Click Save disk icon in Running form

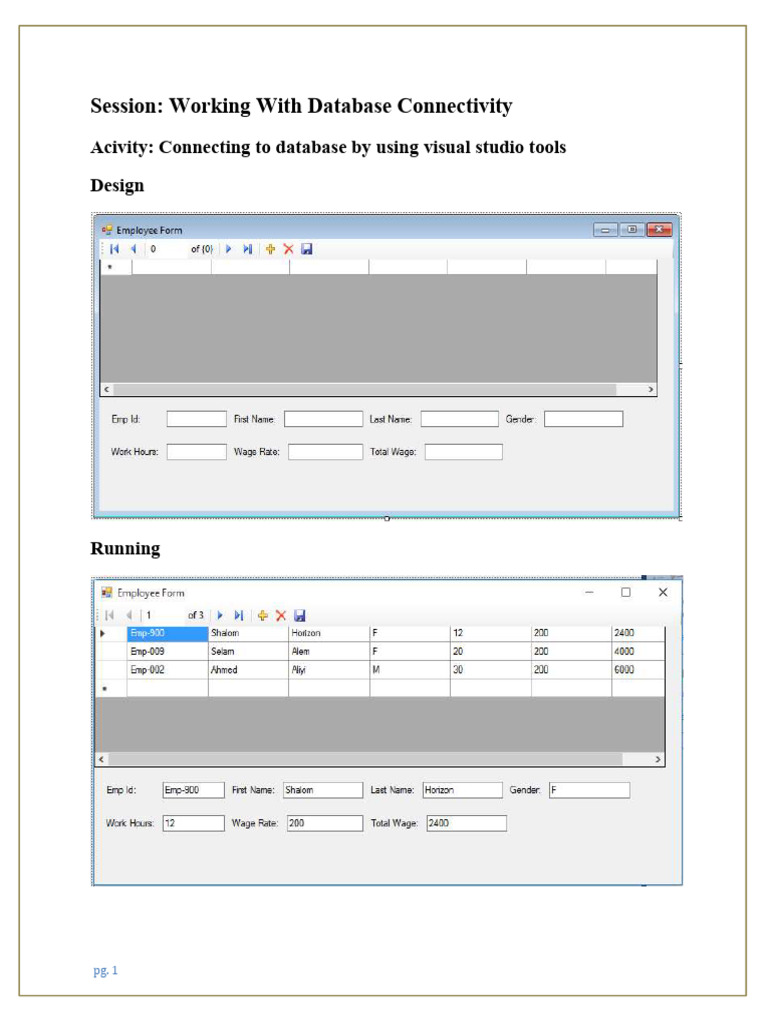click(x=300, y=615)
